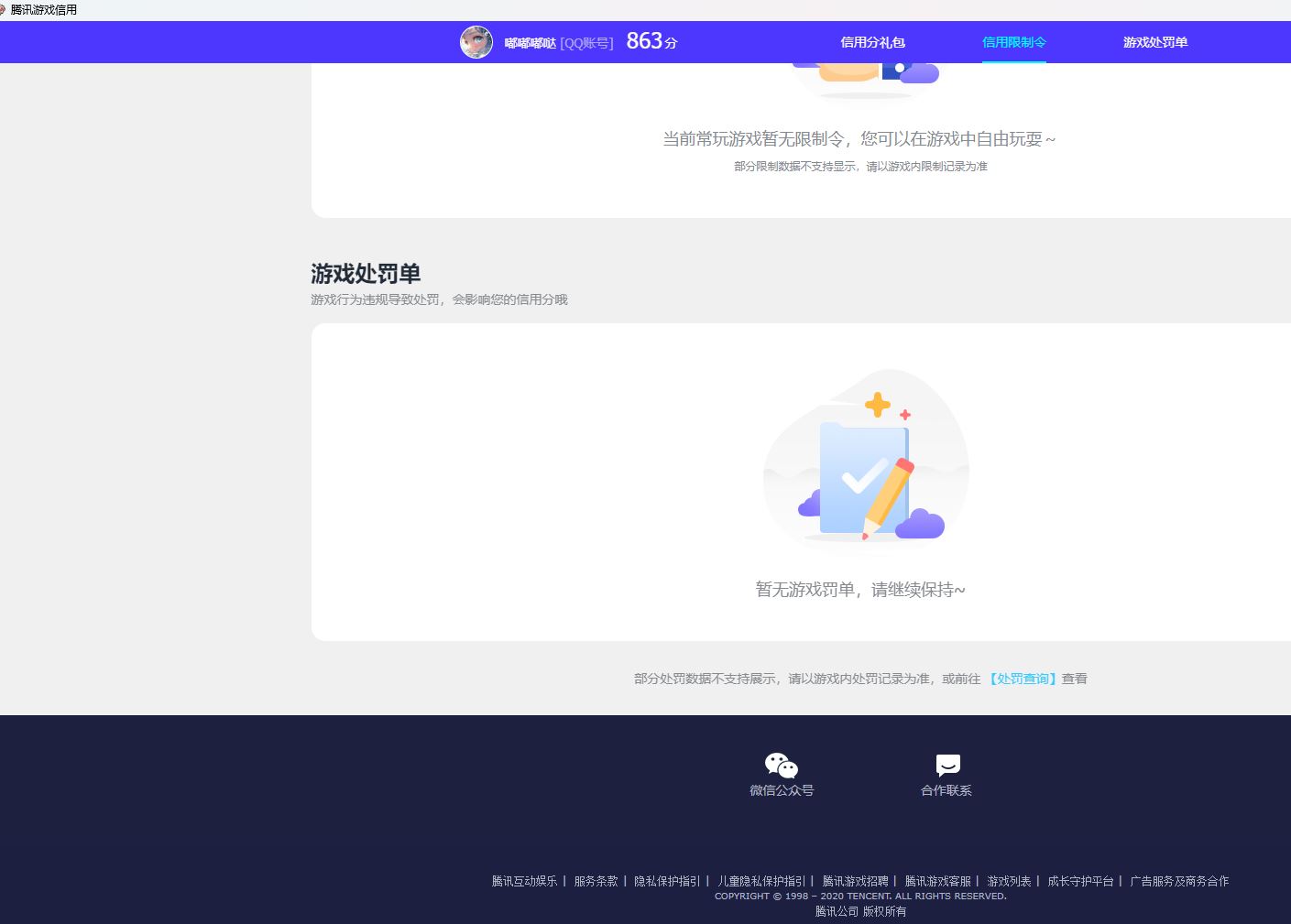Visit the 成长守护平台 footer link

click(1080, 881)
